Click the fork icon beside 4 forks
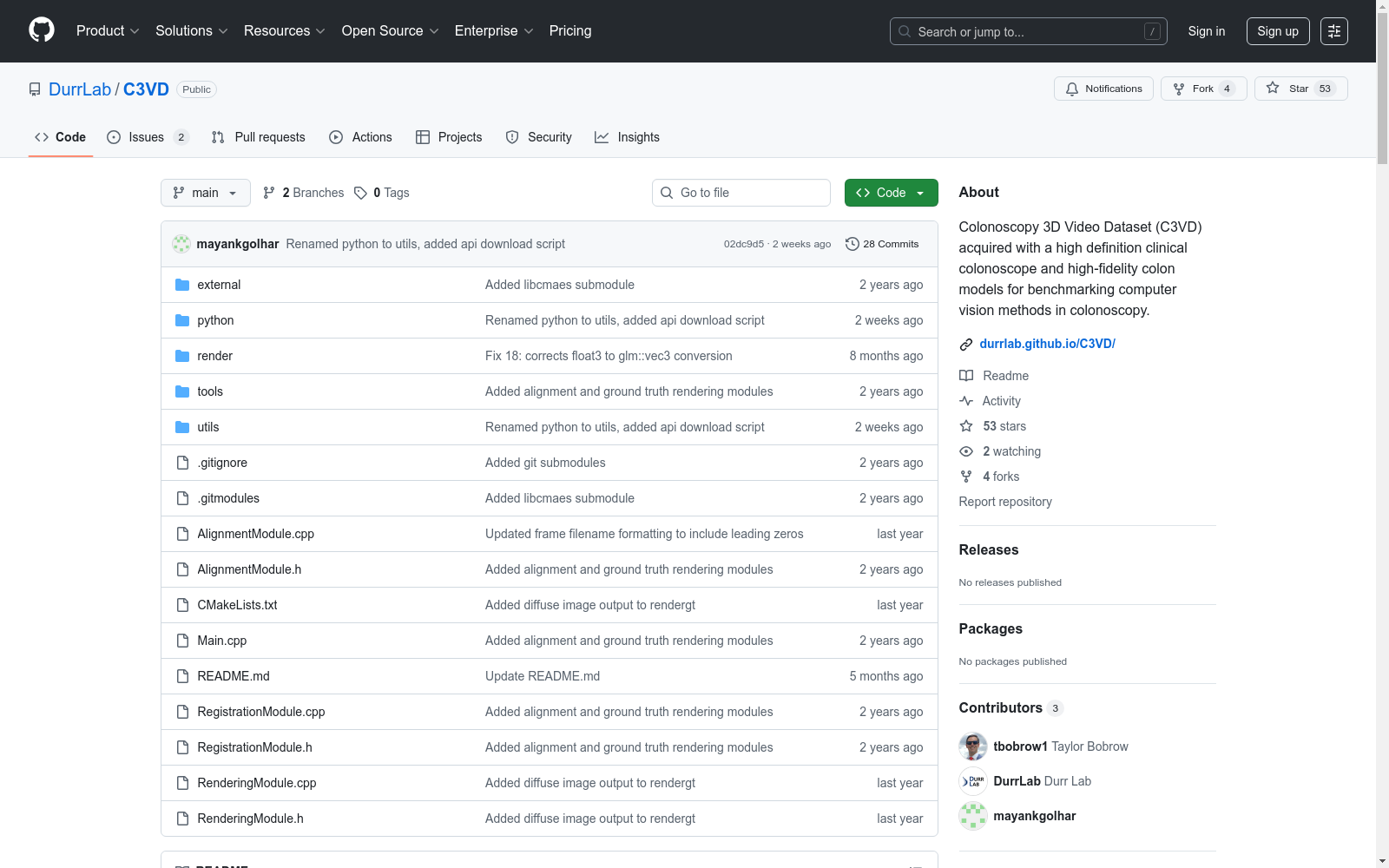Screen dimensions: 1389x868 click(x=966, y=477)
